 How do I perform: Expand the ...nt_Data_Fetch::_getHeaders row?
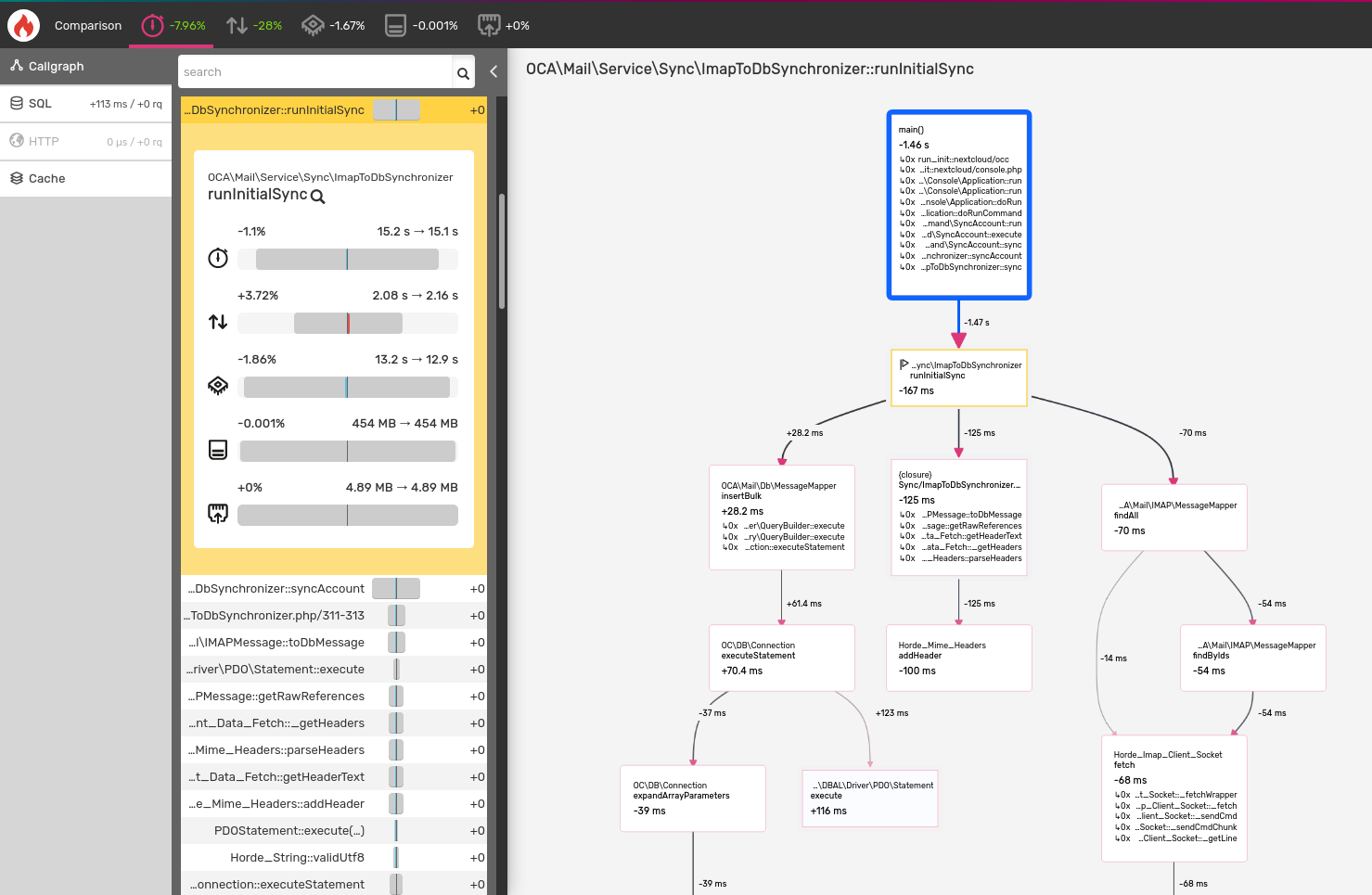click(x=334, y=723)
